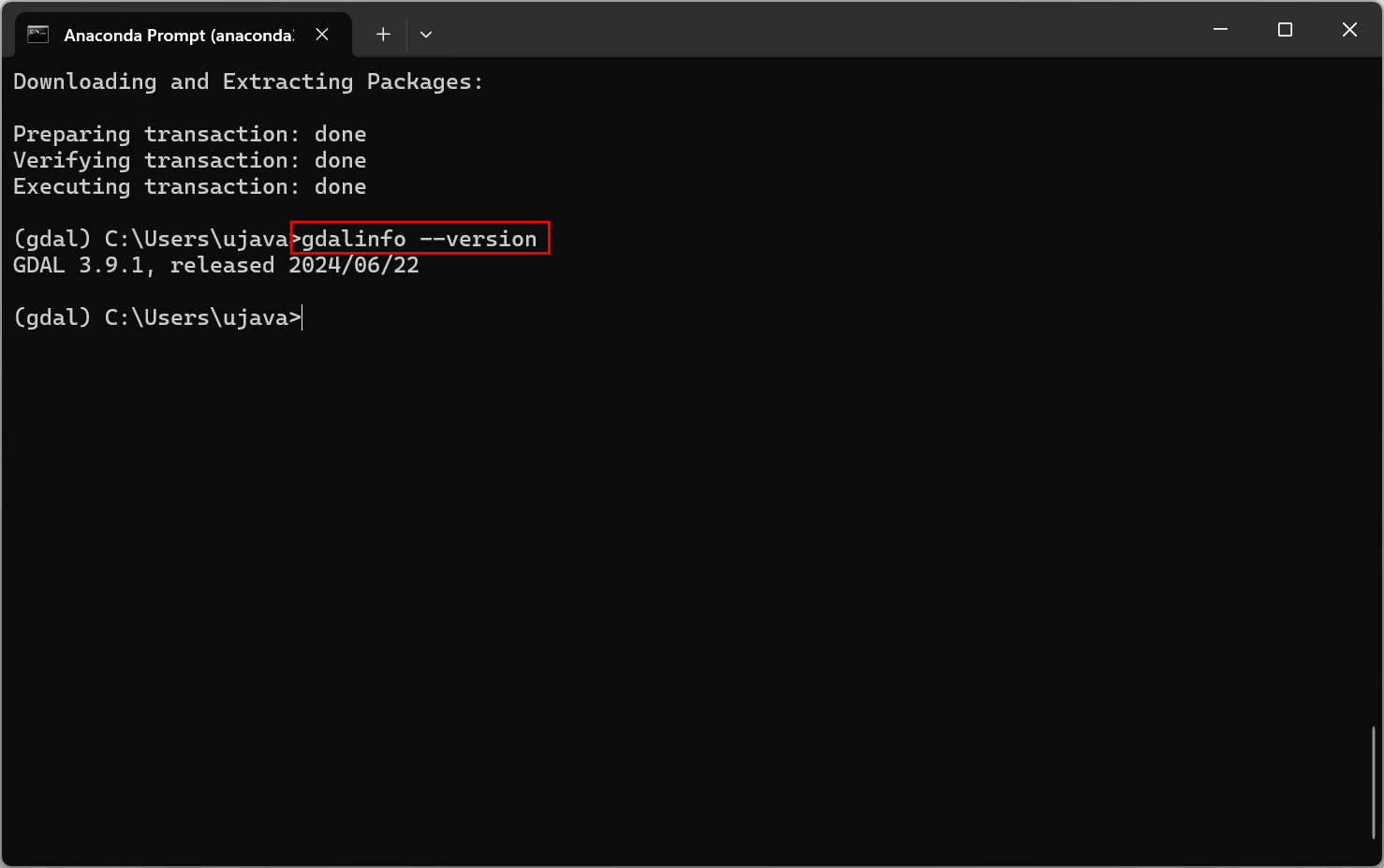This screenshot has width=1384, height=868.
Task: Maximize the terminal window
Action: 1285,30
